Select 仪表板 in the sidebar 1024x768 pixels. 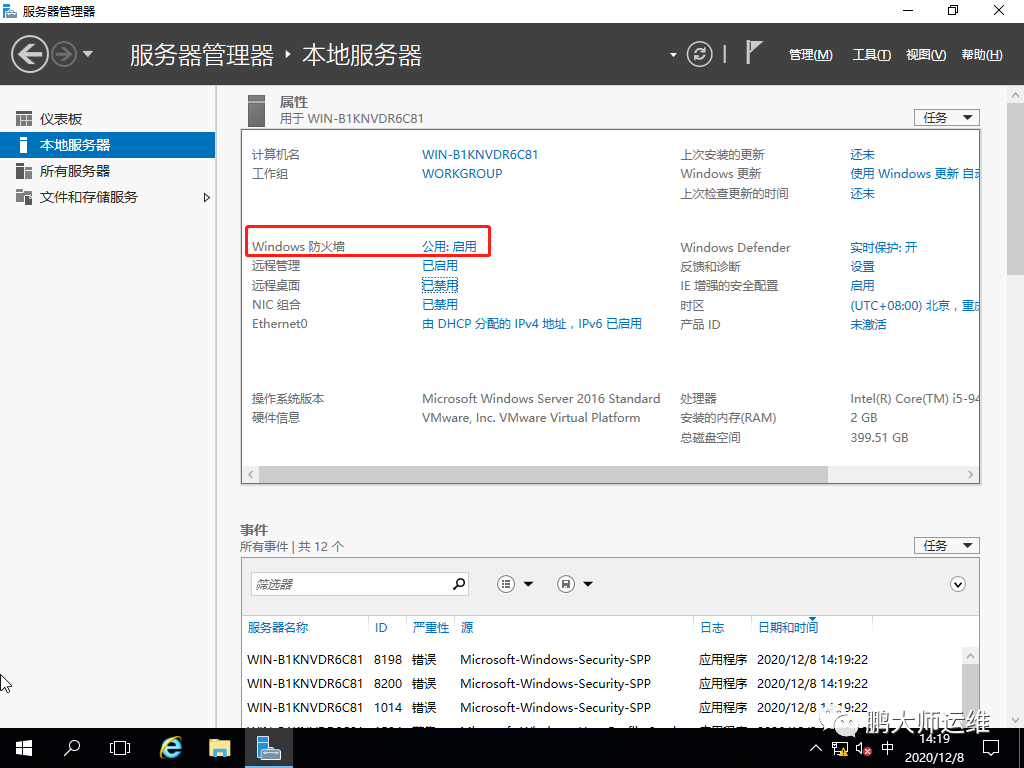point(108,119)
